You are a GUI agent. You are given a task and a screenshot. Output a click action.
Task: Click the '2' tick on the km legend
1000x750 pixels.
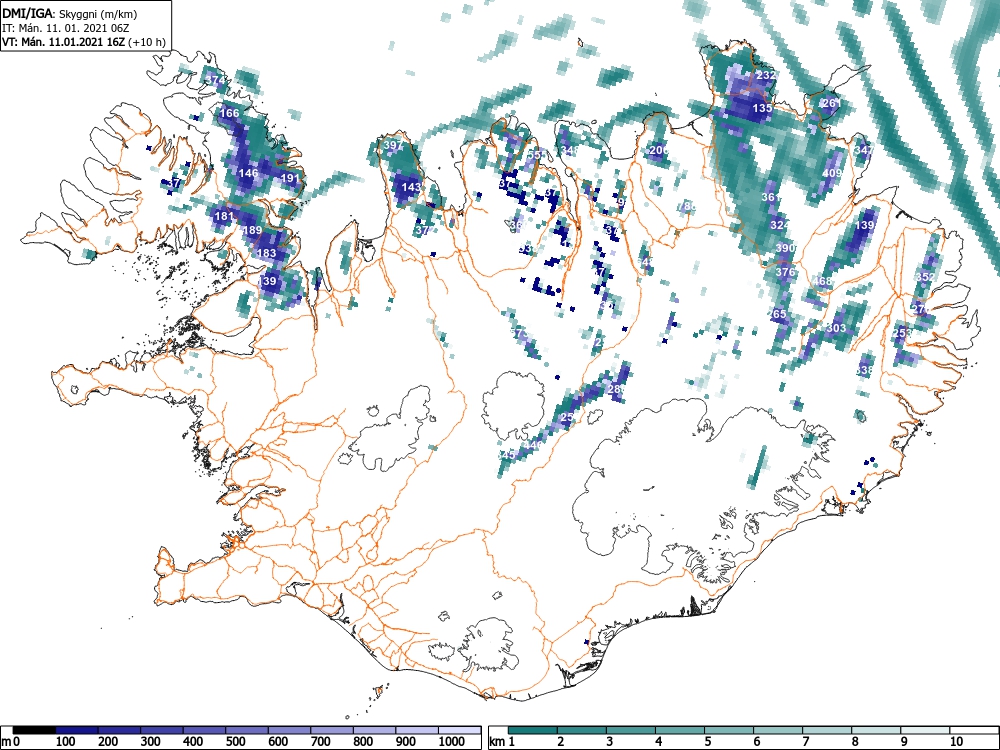tap(561, 742)
